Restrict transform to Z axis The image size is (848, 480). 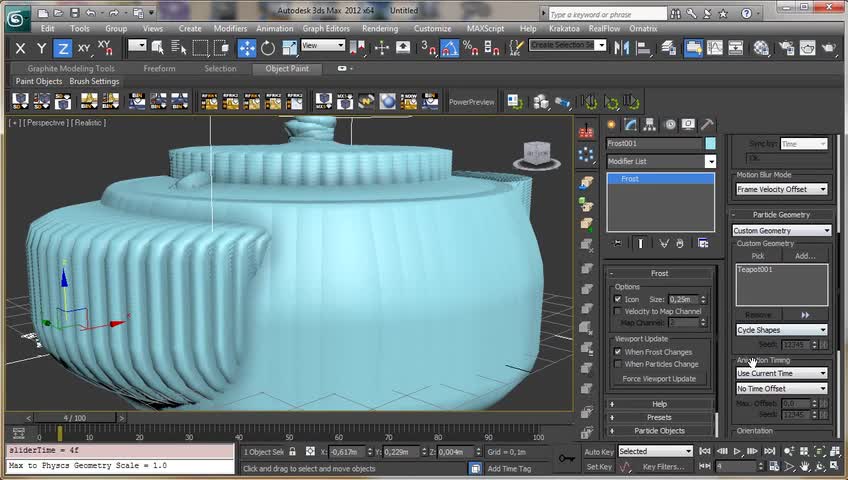[62, 48]
